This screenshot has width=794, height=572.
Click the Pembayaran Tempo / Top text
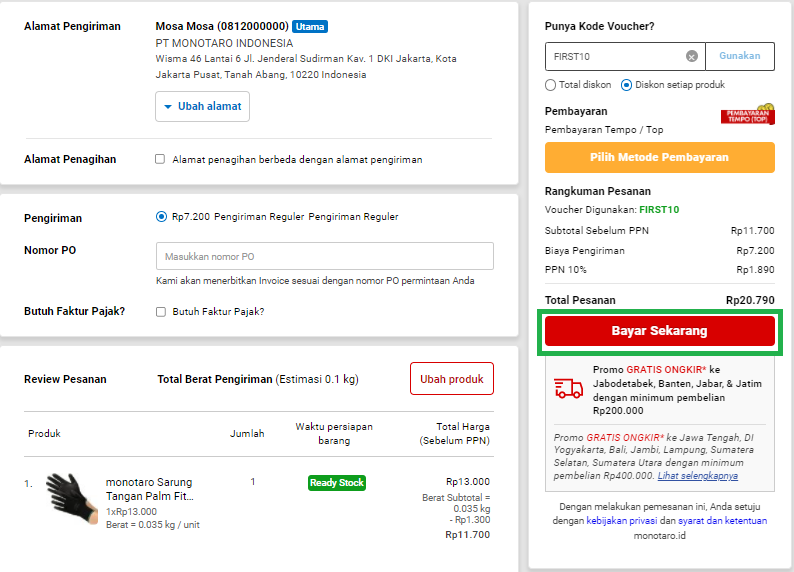point(604,130)
